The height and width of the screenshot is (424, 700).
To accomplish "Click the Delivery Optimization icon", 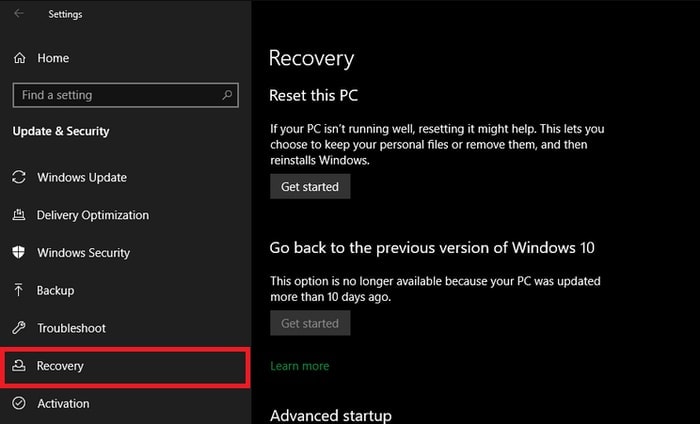I will (19, 215).
